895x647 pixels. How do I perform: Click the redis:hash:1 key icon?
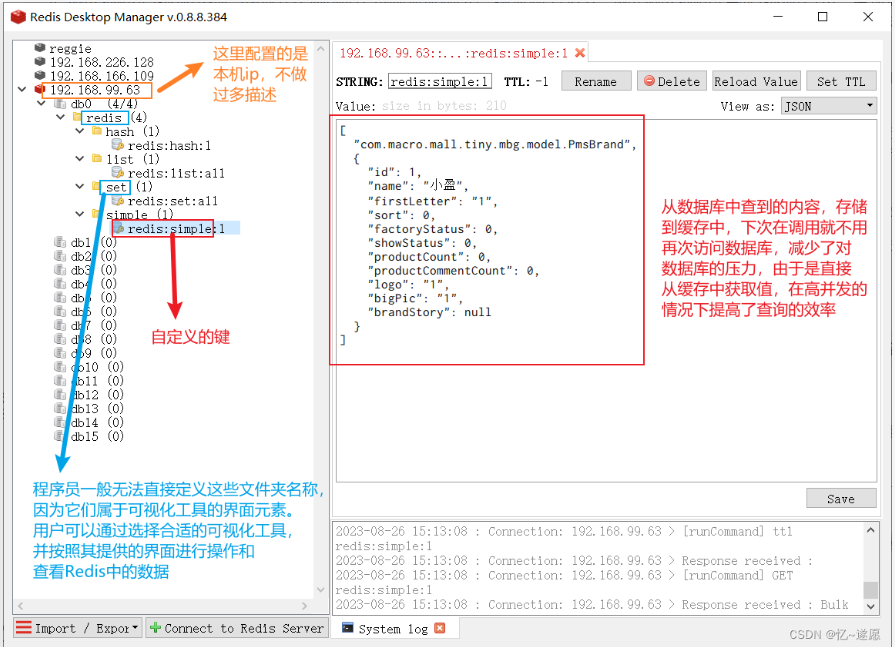click(x=118, y=145)
